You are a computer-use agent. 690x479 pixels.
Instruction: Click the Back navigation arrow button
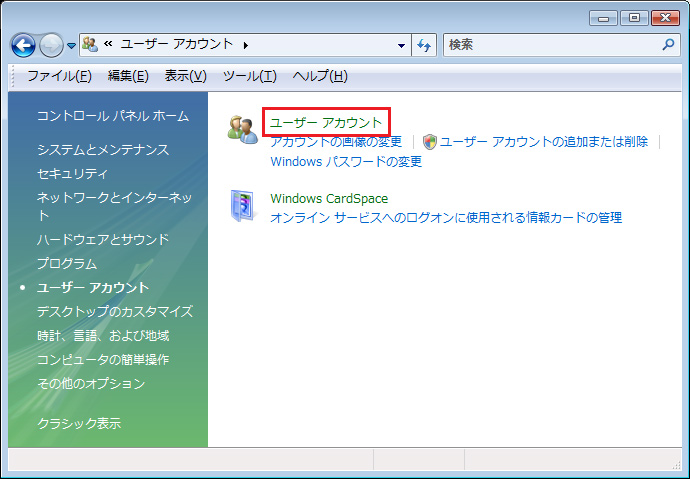[x=23, y=45]
